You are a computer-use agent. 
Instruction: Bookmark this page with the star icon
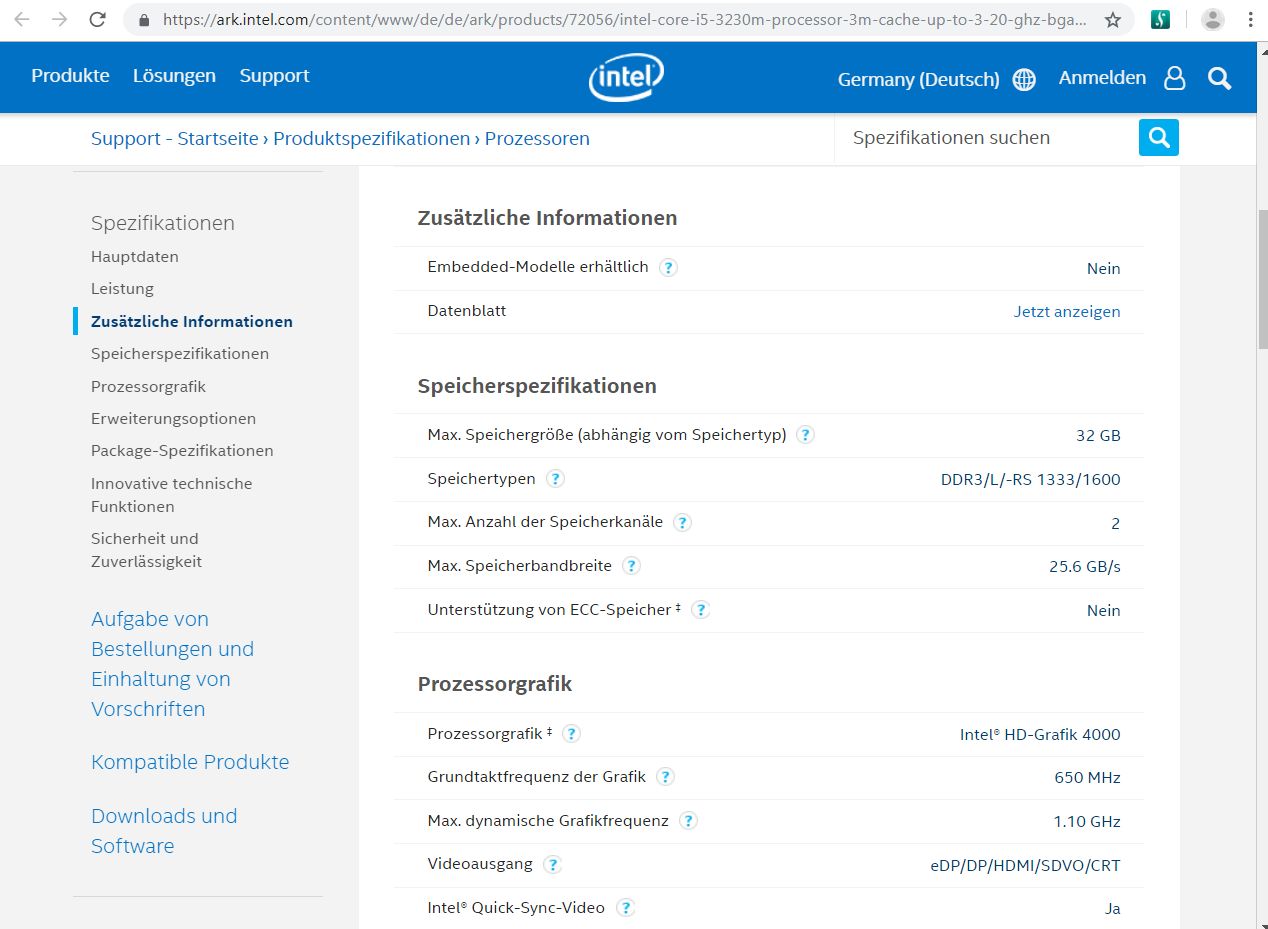coord(1113,19)
